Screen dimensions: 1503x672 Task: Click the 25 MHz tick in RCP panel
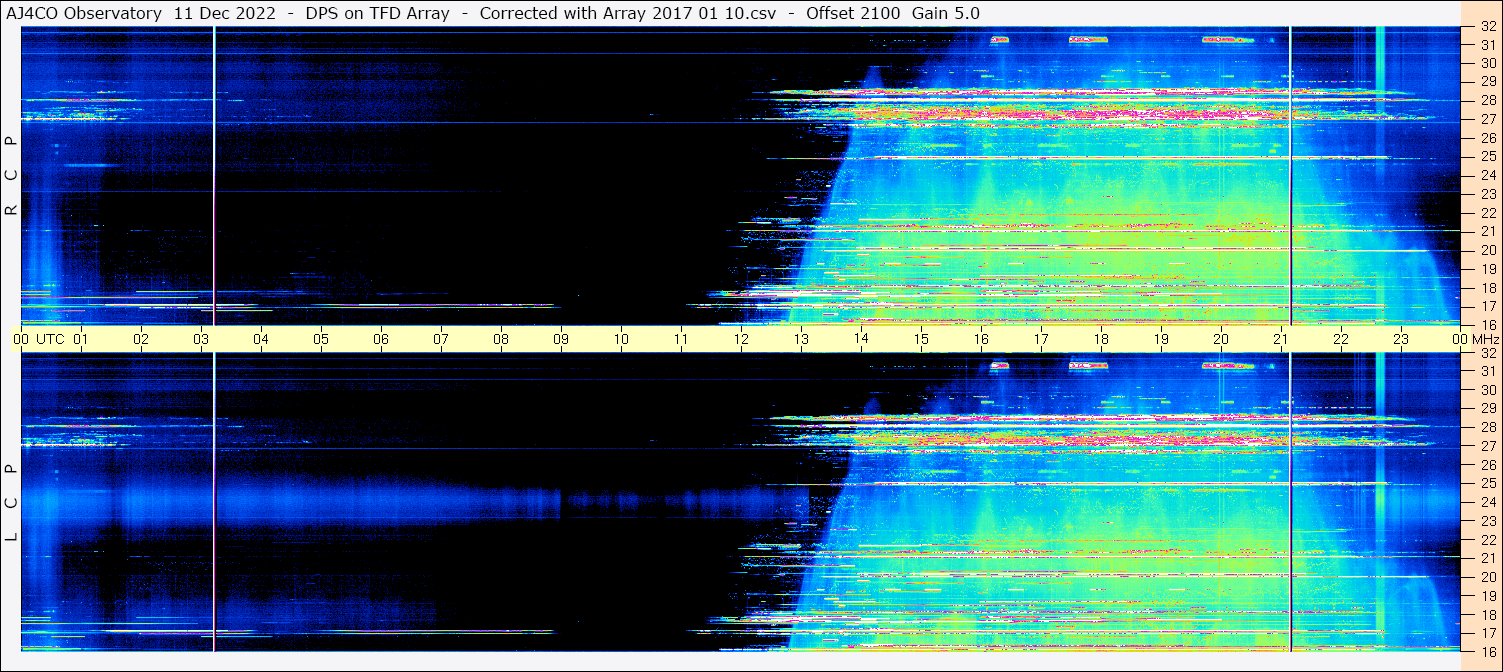(1487, 156)
